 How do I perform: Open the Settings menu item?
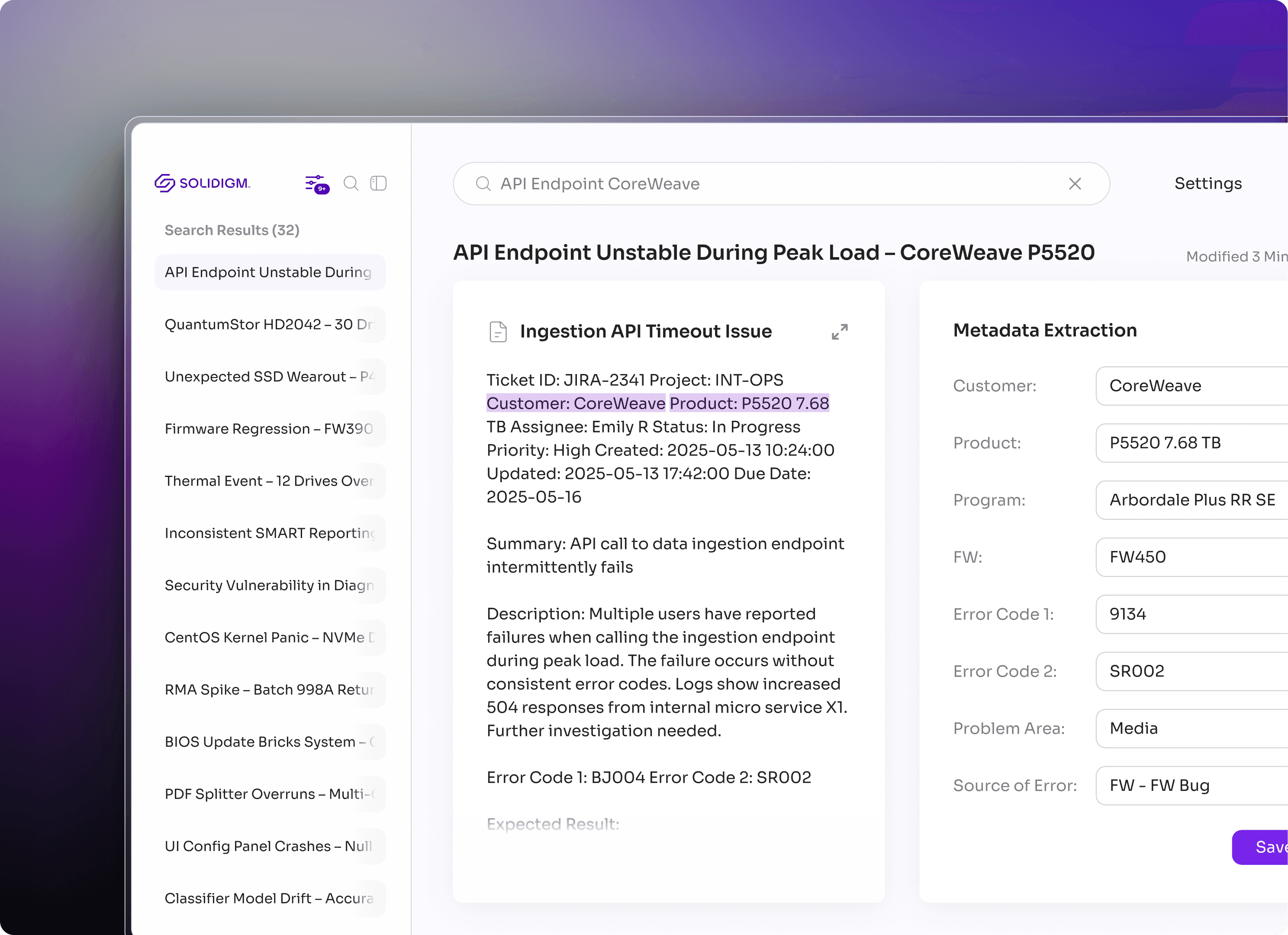(1208, 184)
